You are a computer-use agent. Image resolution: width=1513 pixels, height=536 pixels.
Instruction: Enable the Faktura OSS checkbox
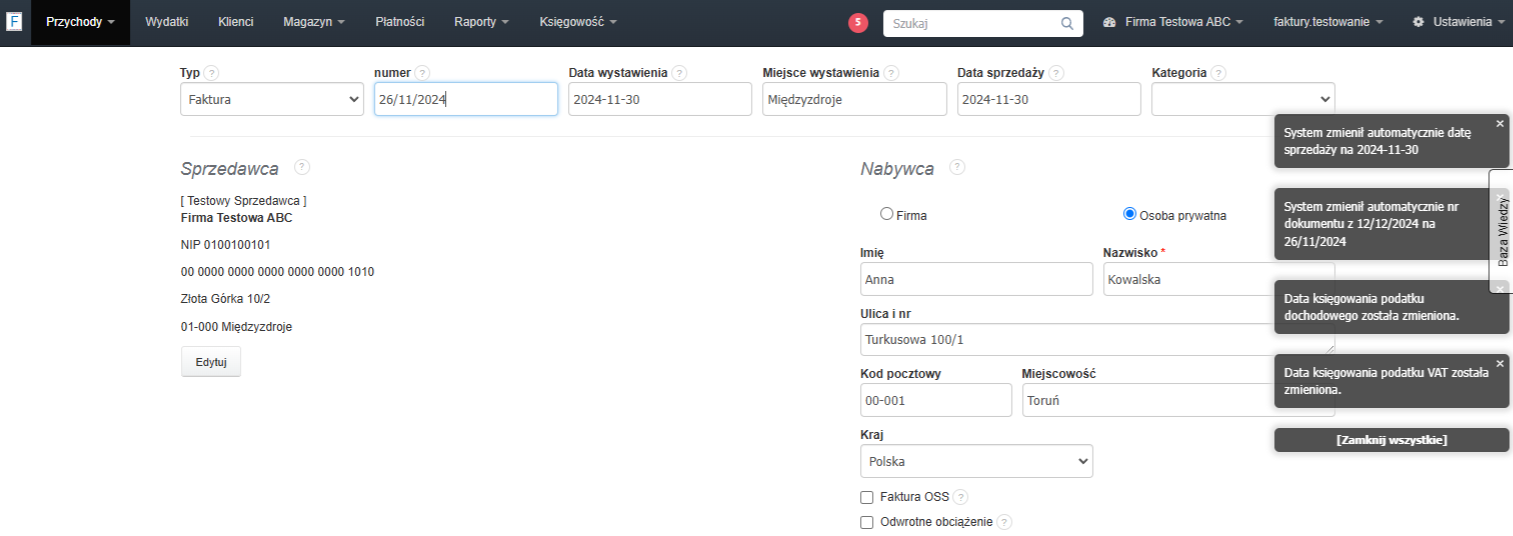(867, 497)
